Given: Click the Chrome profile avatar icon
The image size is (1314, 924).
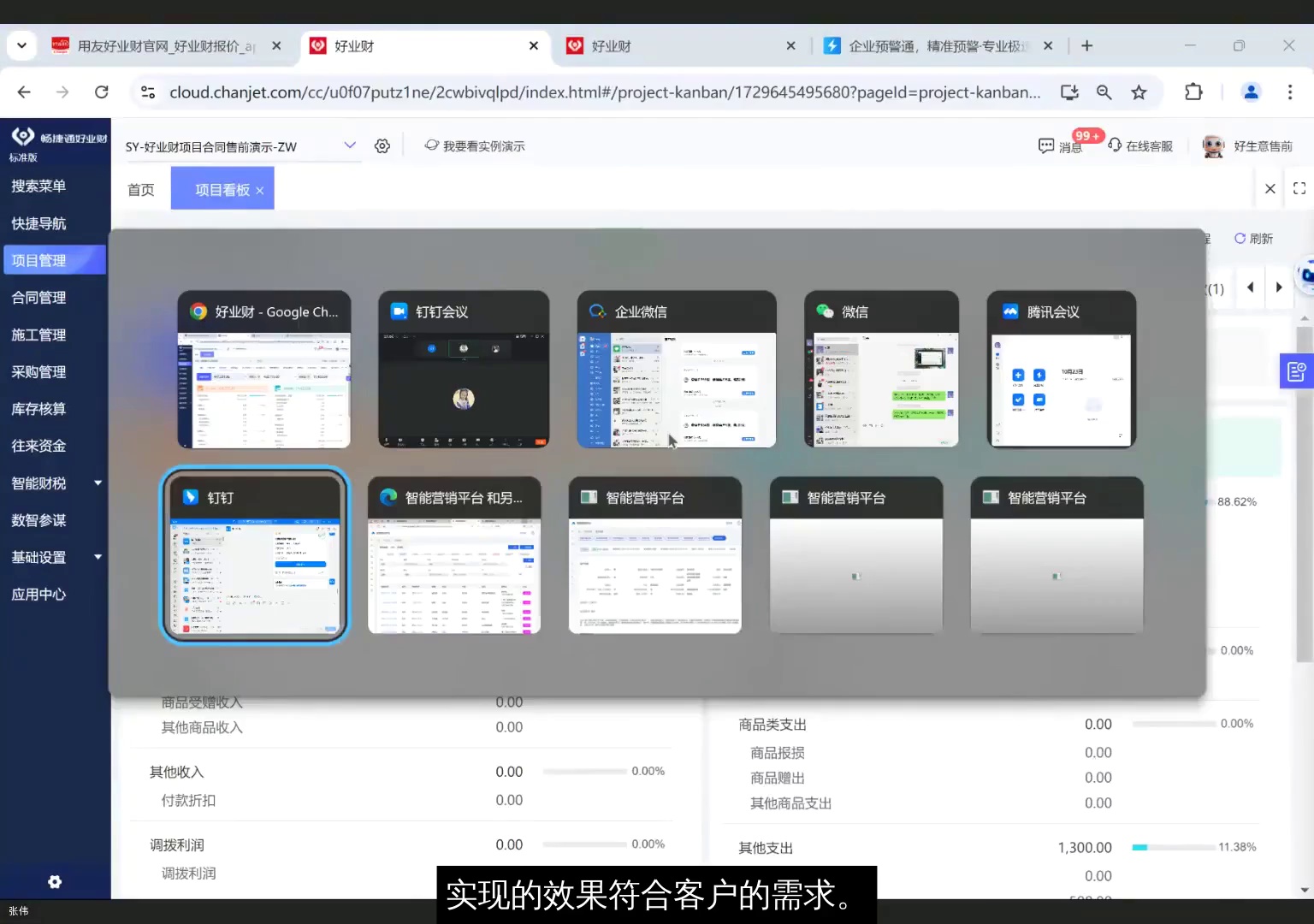Looking at the screenshot, I should coord(1251,92).
